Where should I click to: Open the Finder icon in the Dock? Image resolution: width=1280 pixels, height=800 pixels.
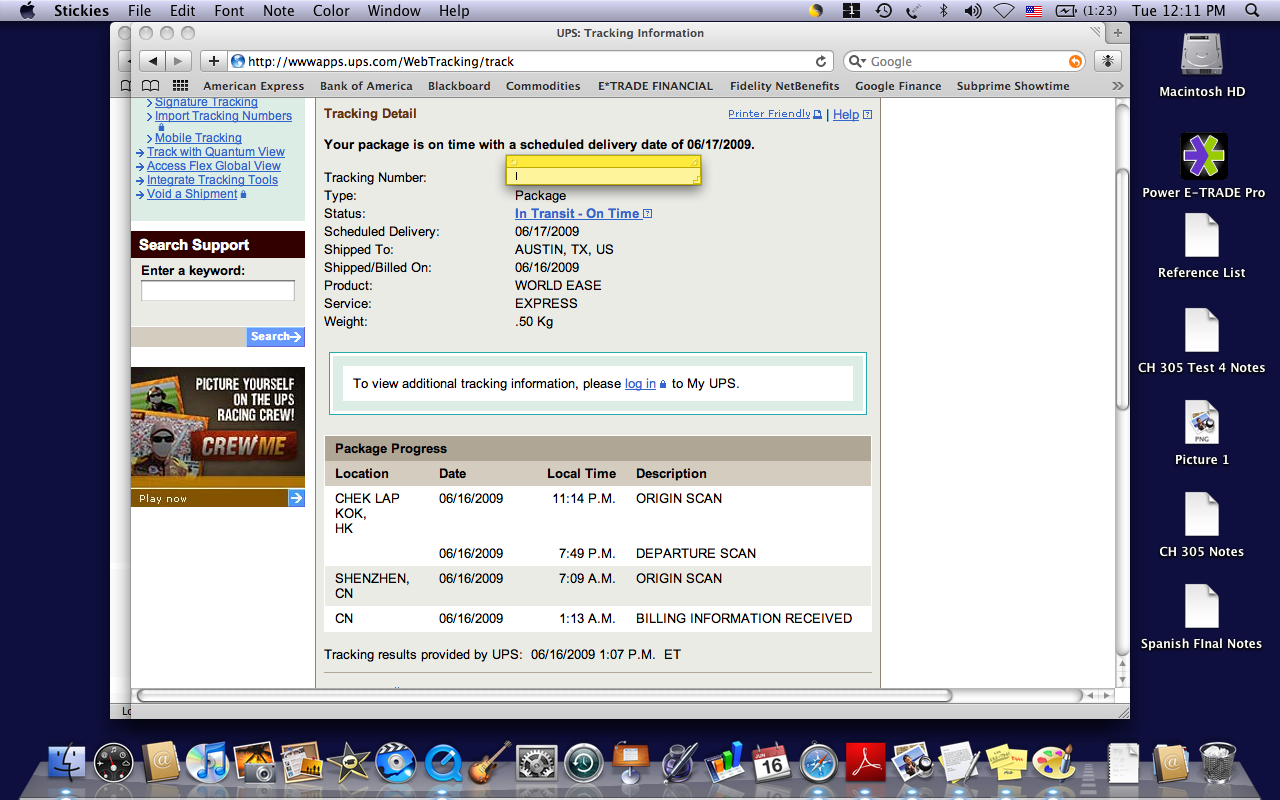pyautogui.click(x=67, y=763)
